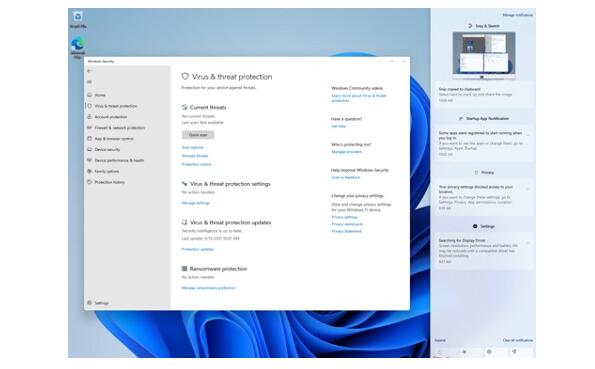
Task: Click the Current threats section heading
Action: [208, 107]
